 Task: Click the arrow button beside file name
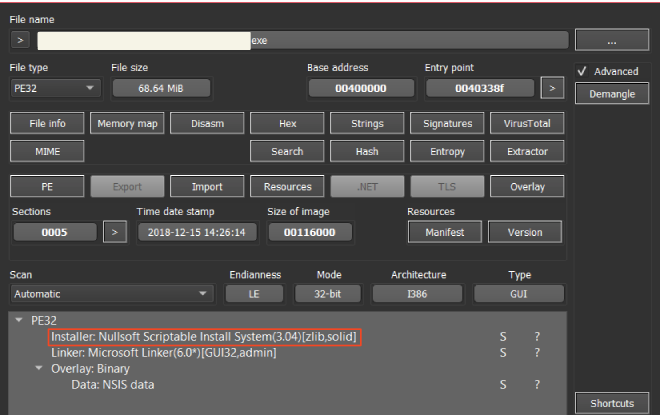[x=22, y=41]
